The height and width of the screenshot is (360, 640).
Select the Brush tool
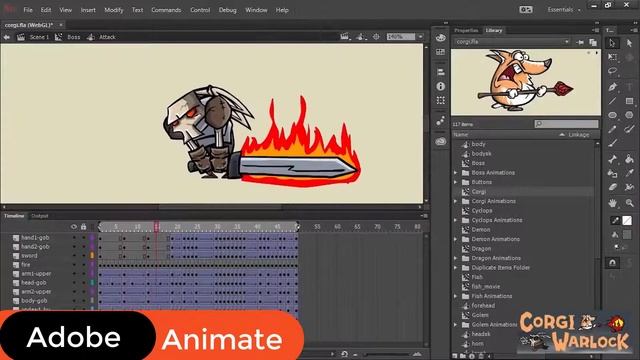(x=612, y=144)
